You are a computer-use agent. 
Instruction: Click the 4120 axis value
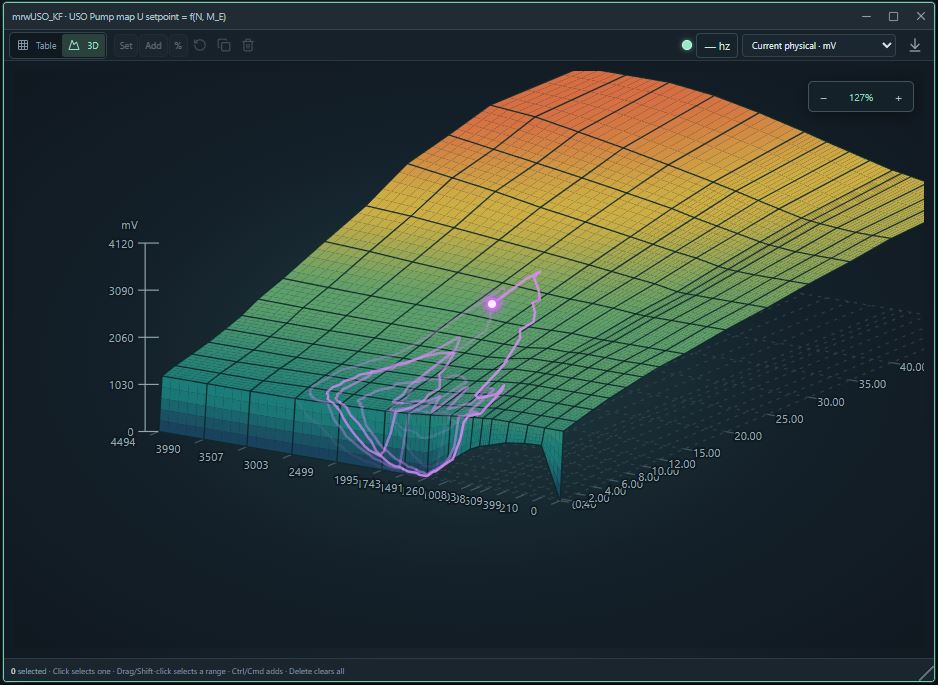coord(121,243)
